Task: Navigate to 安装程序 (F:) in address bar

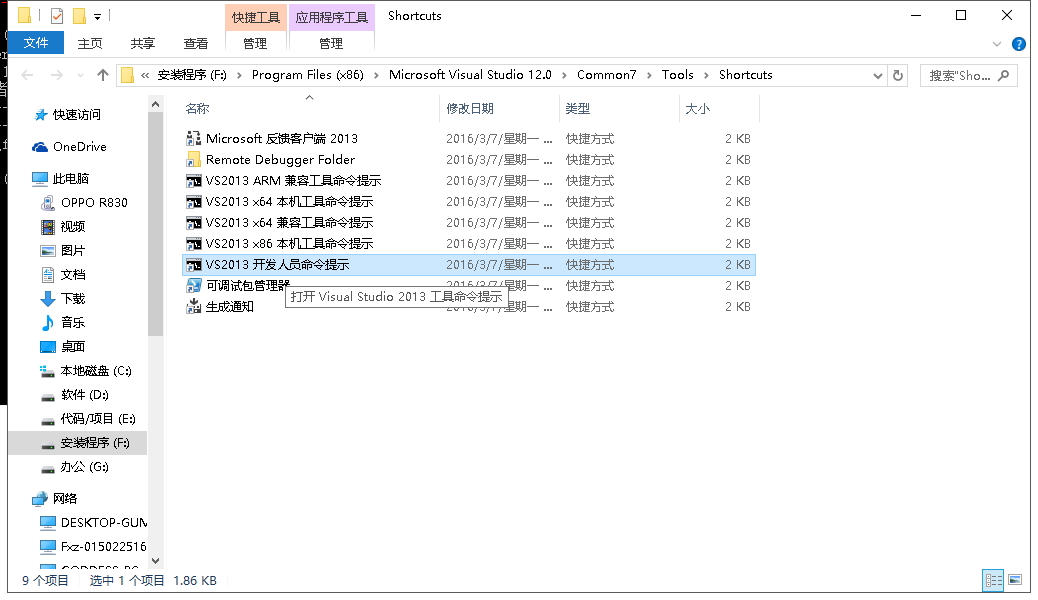Action: 192,75
